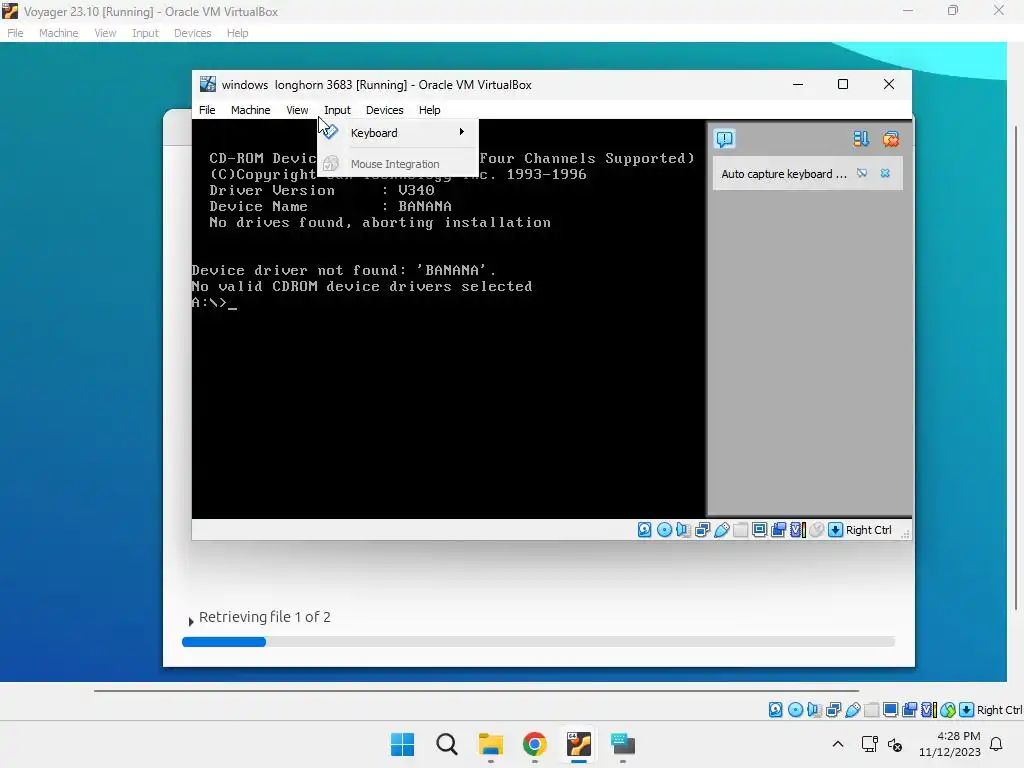Click shared folders indicator in longhorn status bar
The image size is (1024, 768).
point(741,530)
